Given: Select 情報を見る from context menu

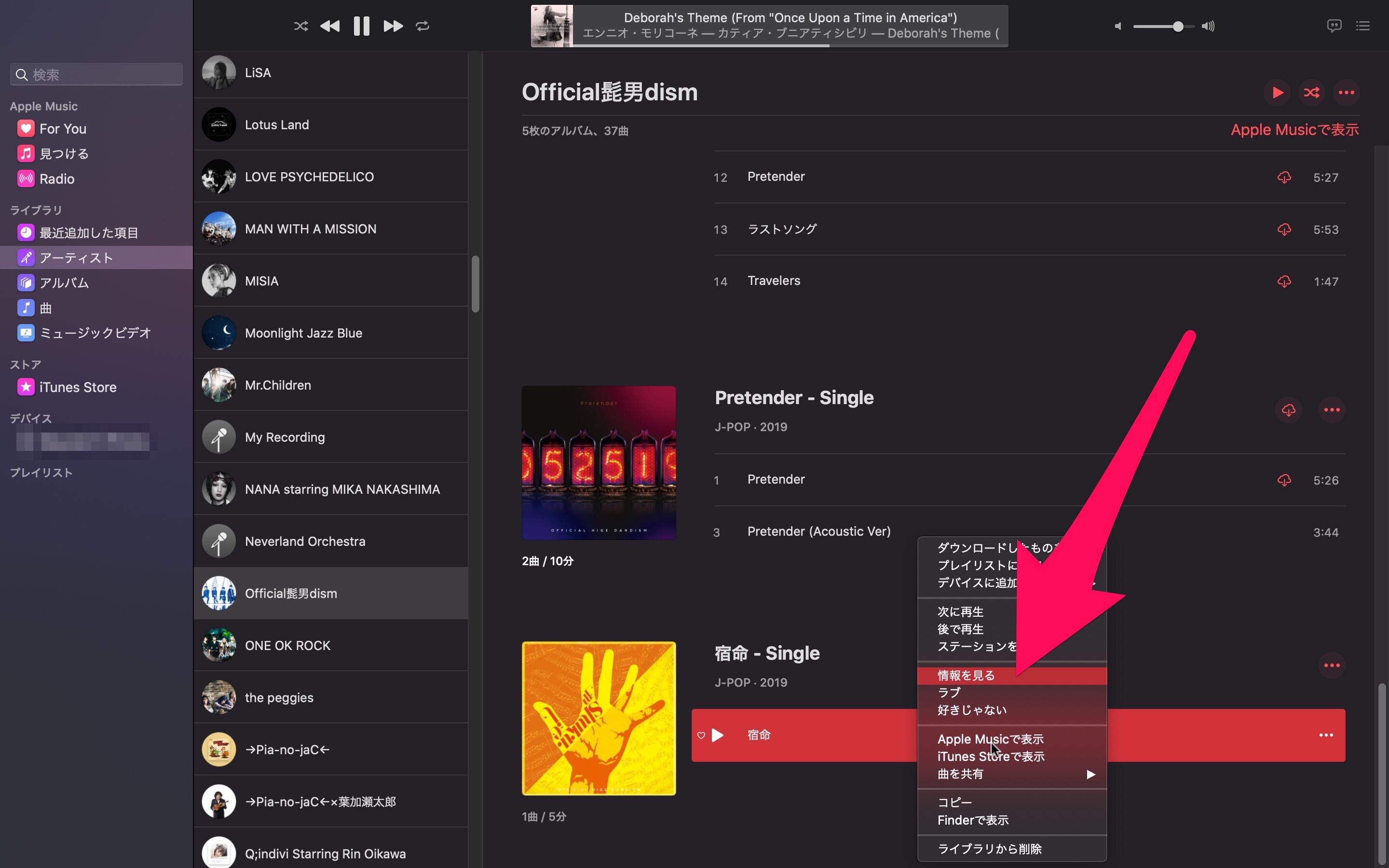Looking at the screenshot, I should (x=965, y=674).
